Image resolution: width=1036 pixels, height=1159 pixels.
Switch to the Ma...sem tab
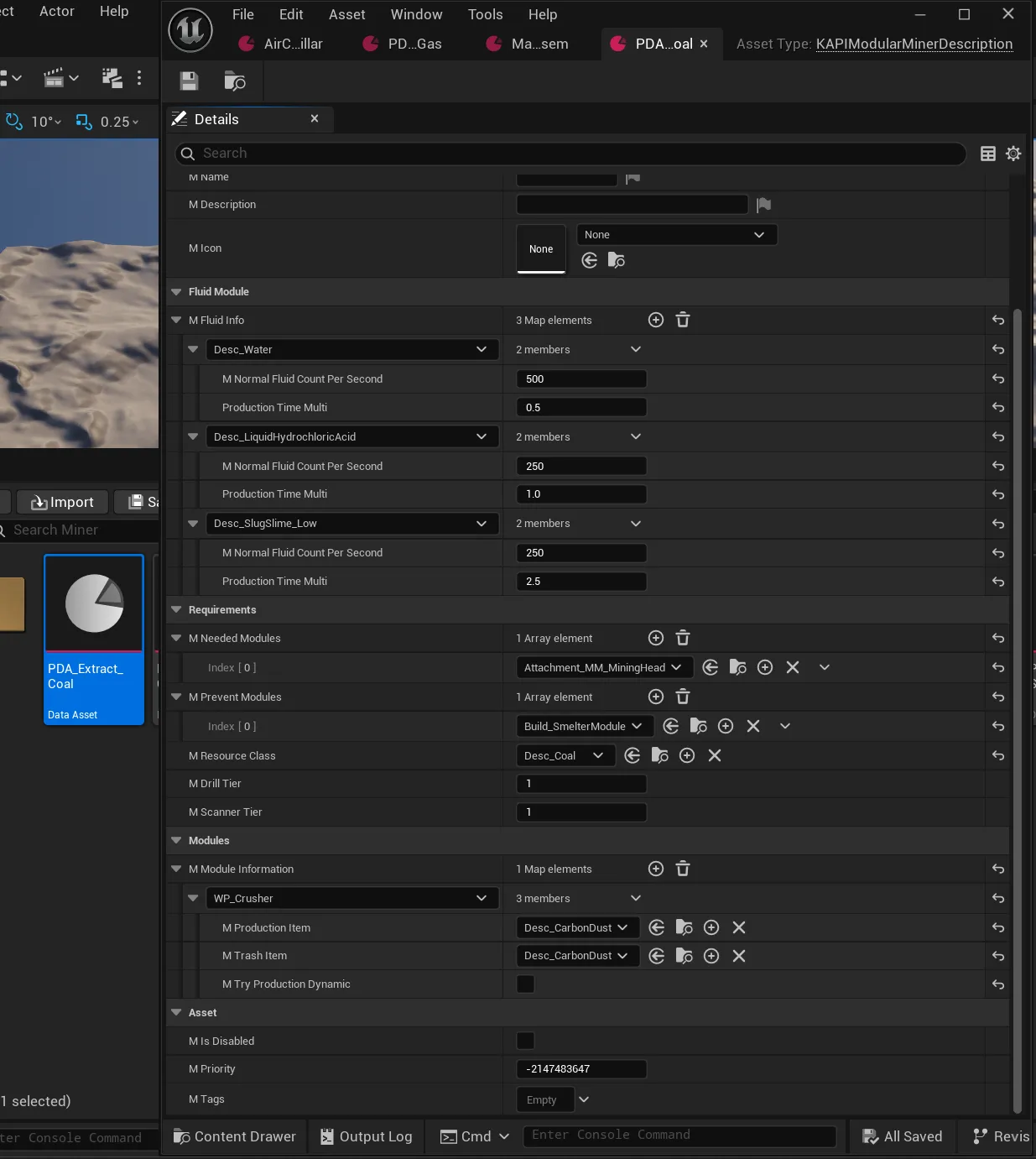(x=528, y=44)
